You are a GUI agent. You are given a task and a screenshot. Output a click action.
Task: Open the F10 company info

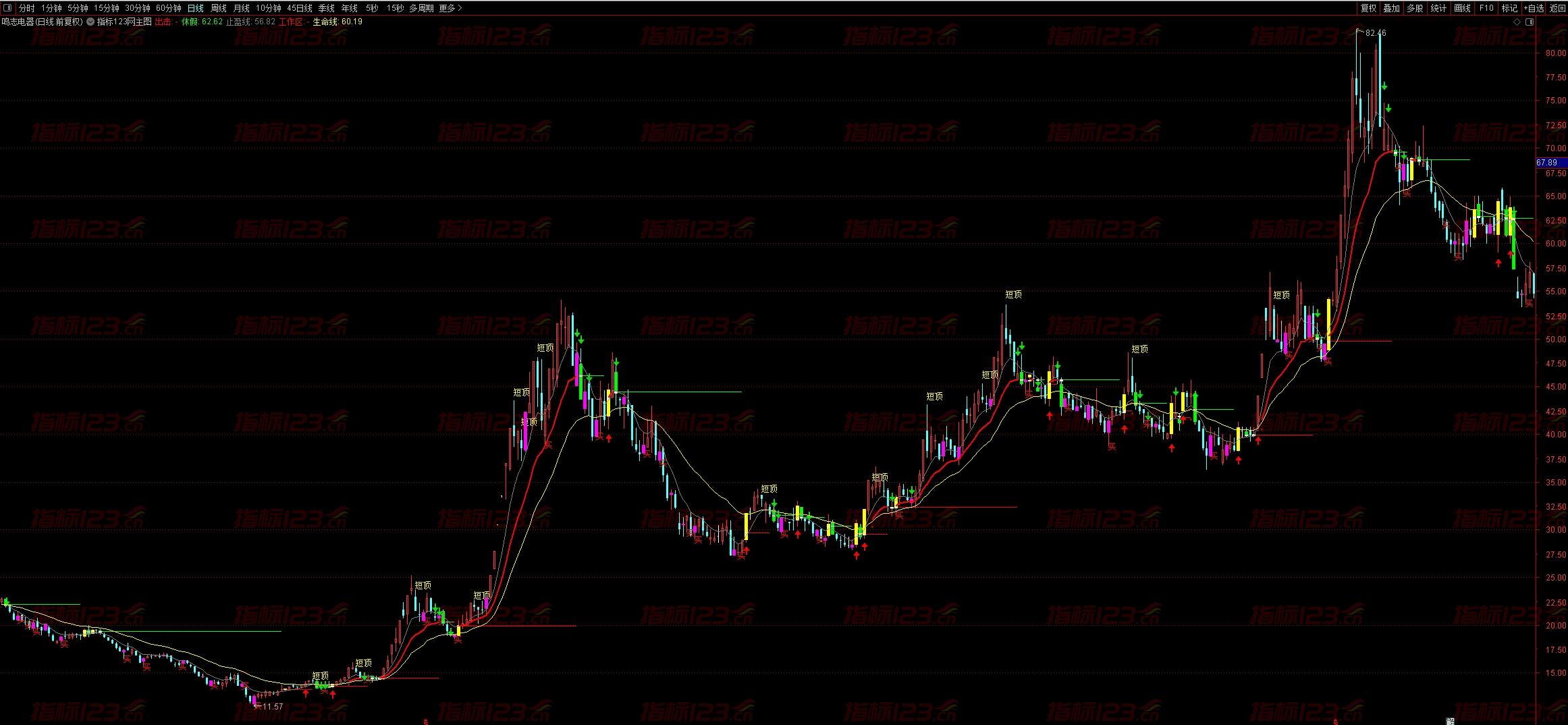point(1486,8)
